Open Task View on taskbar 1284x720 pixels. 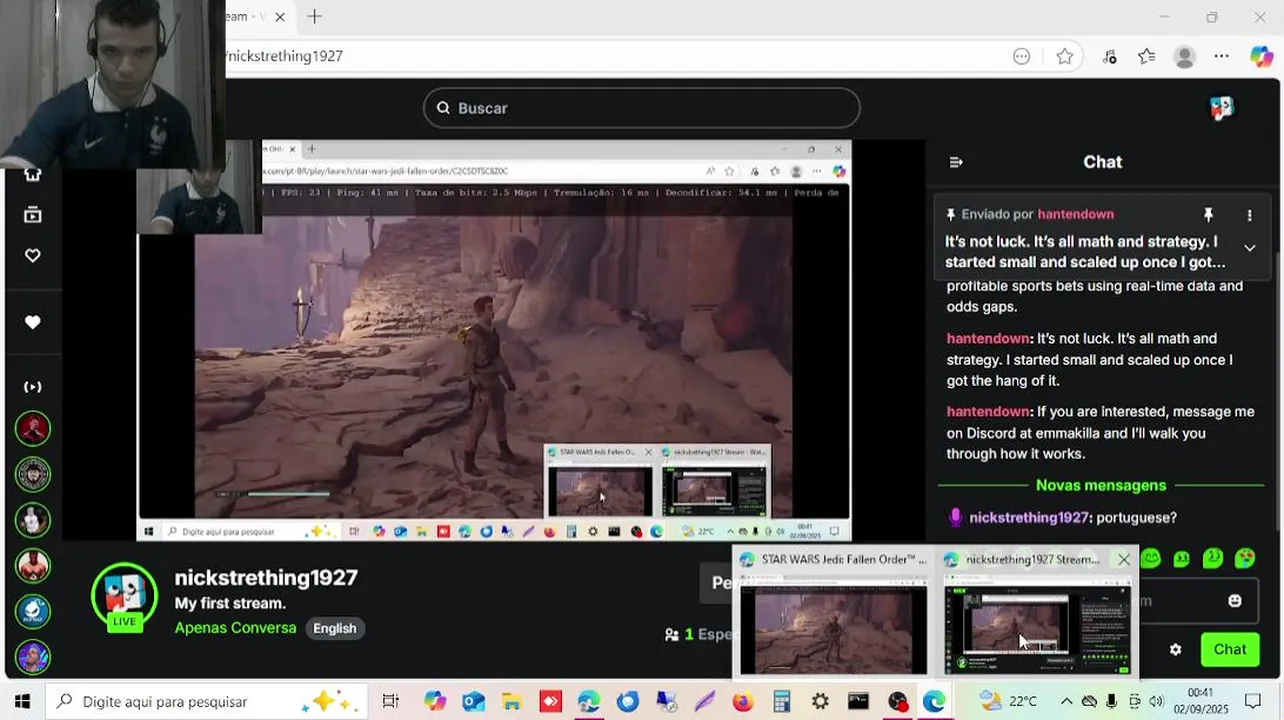point(390,702)
